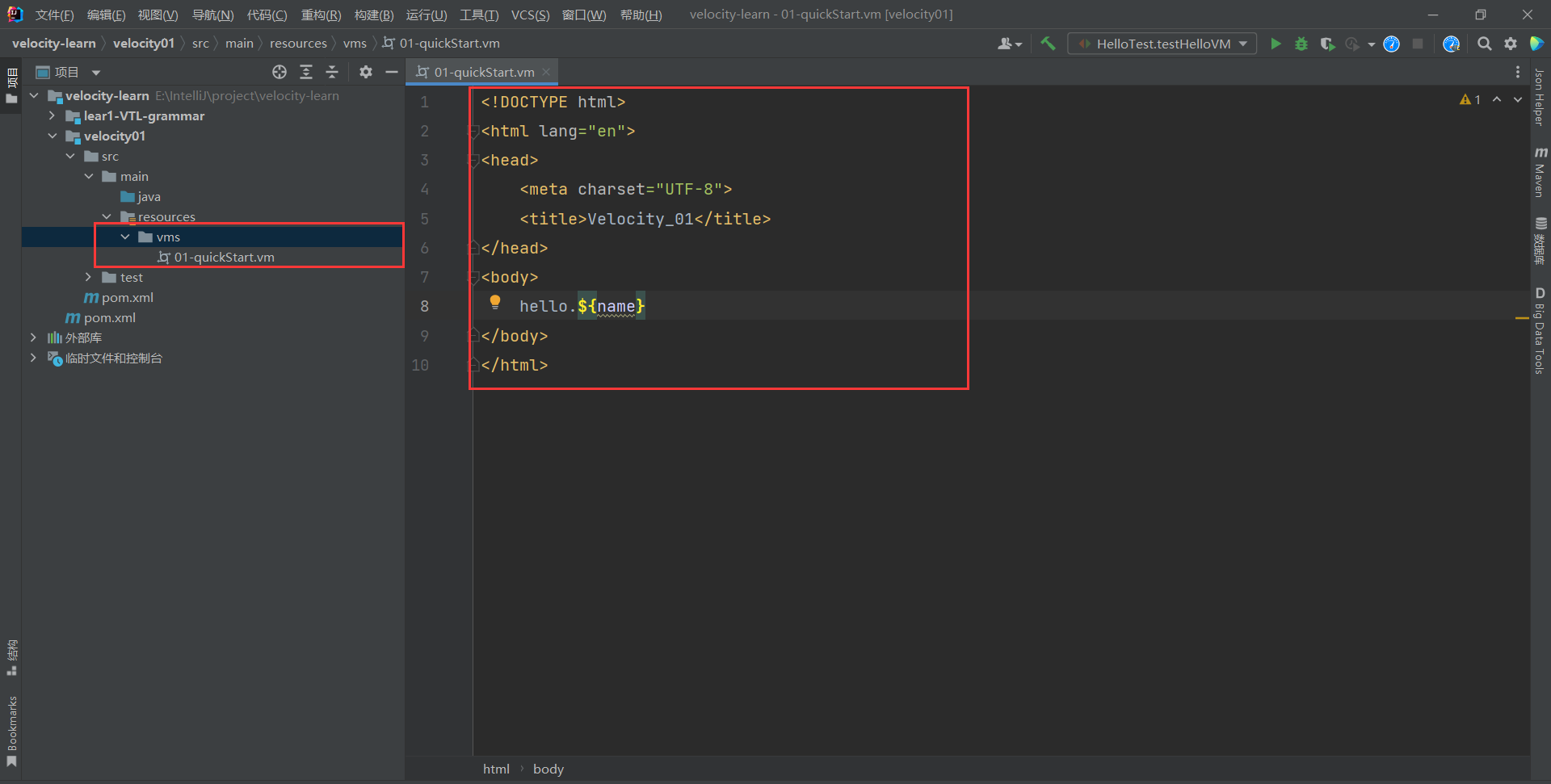Open editor tab options three-dots menu
Viewport: 1551px width, 784px height.
(x=1518, y=72)
